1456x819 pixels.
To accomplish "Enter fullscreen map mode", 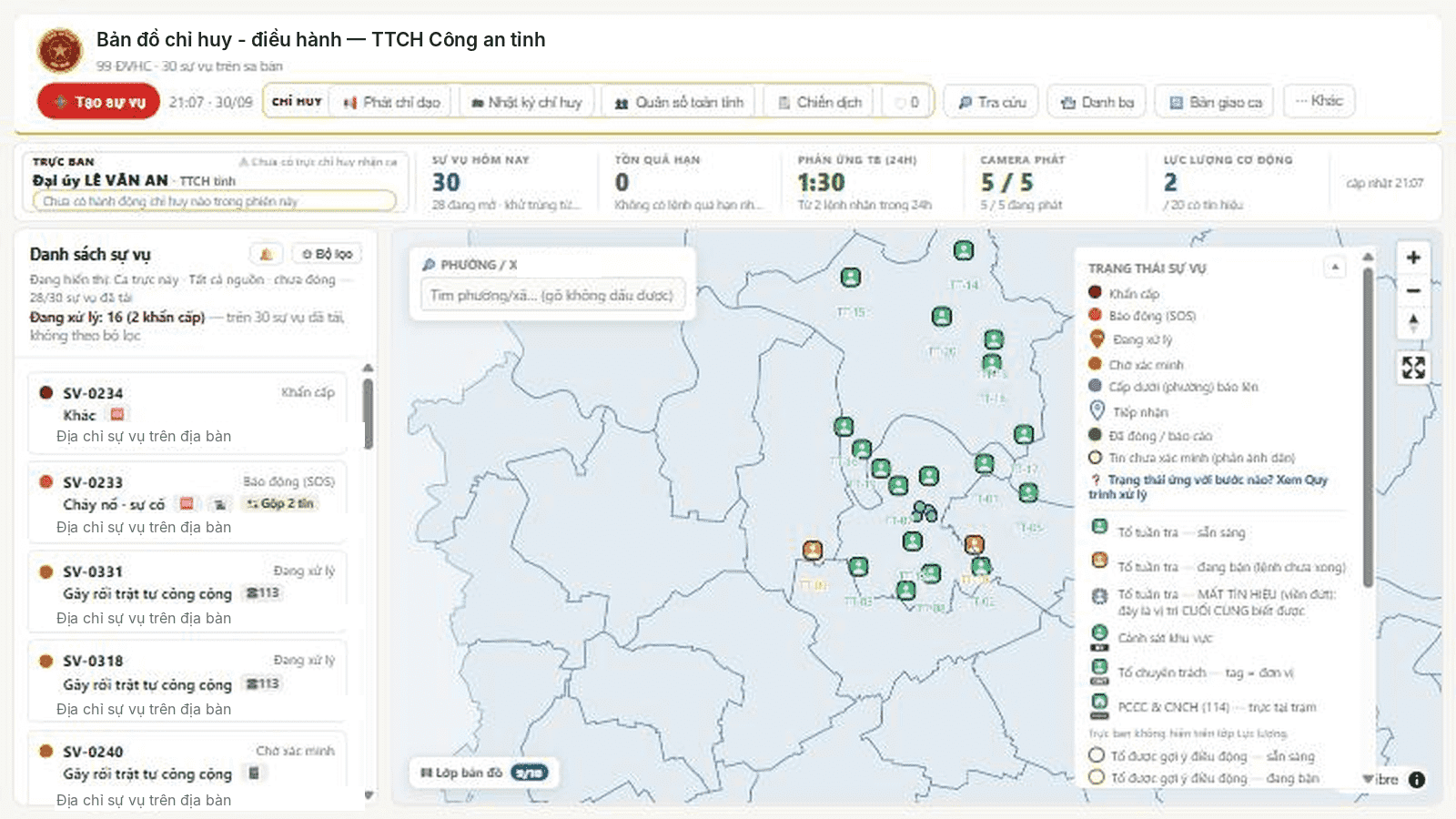I will click(1413, 368).
